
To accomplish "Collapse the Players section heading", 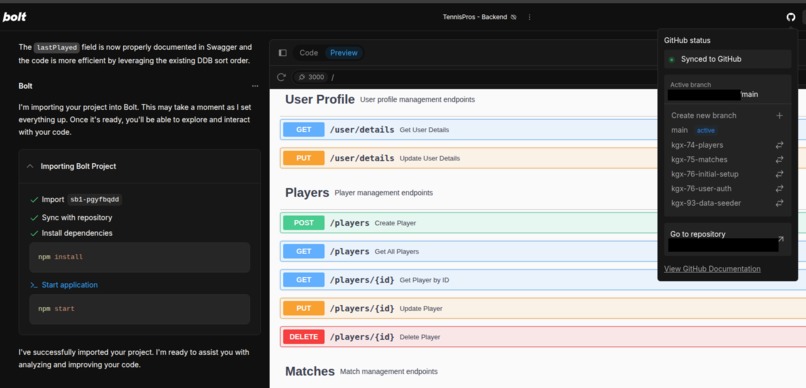I will point(307,193).
